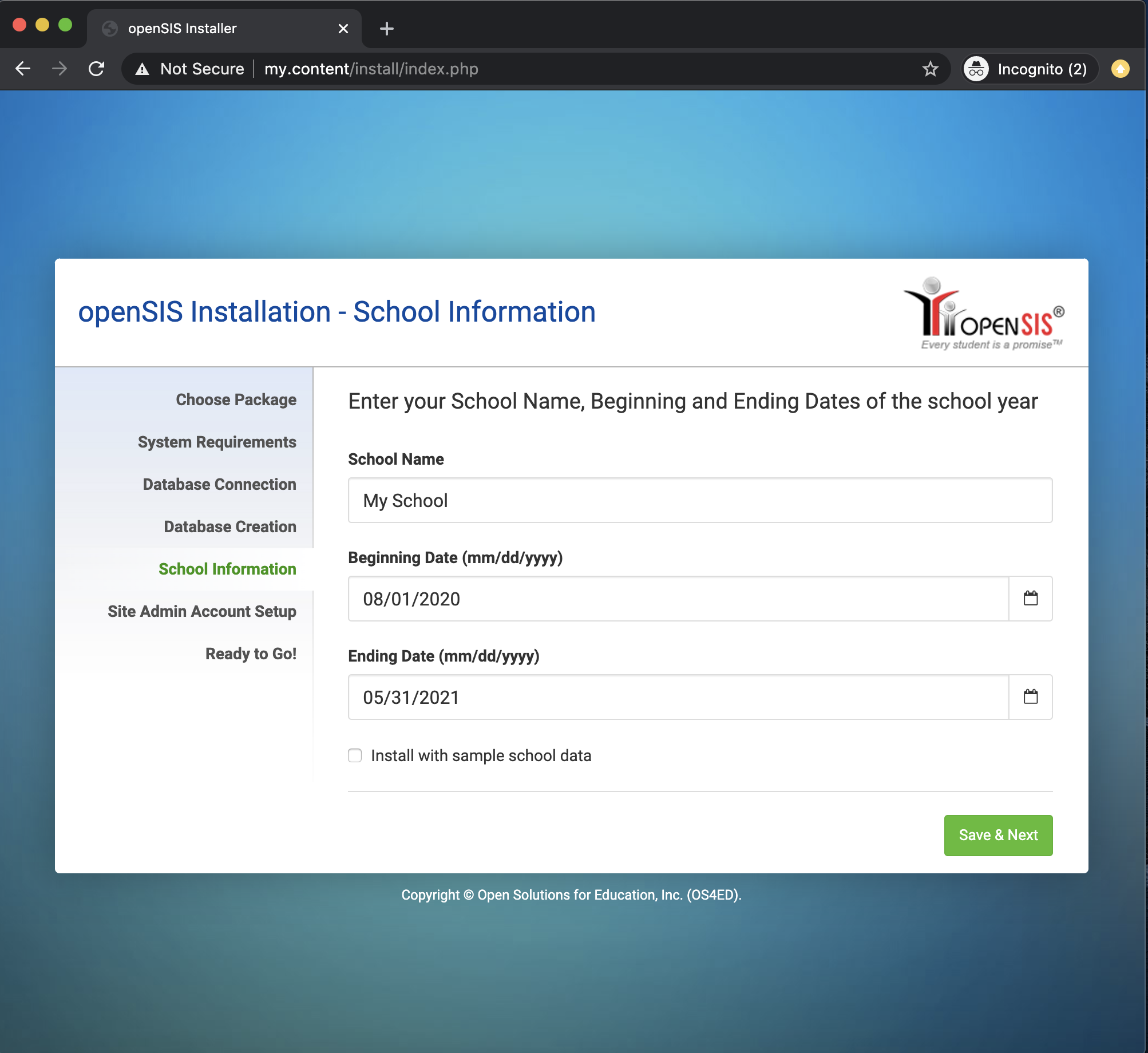Screen dimensions: 1148x1053
Task: Bookmark this page with the star icon
Action: (x=930, y=69)
